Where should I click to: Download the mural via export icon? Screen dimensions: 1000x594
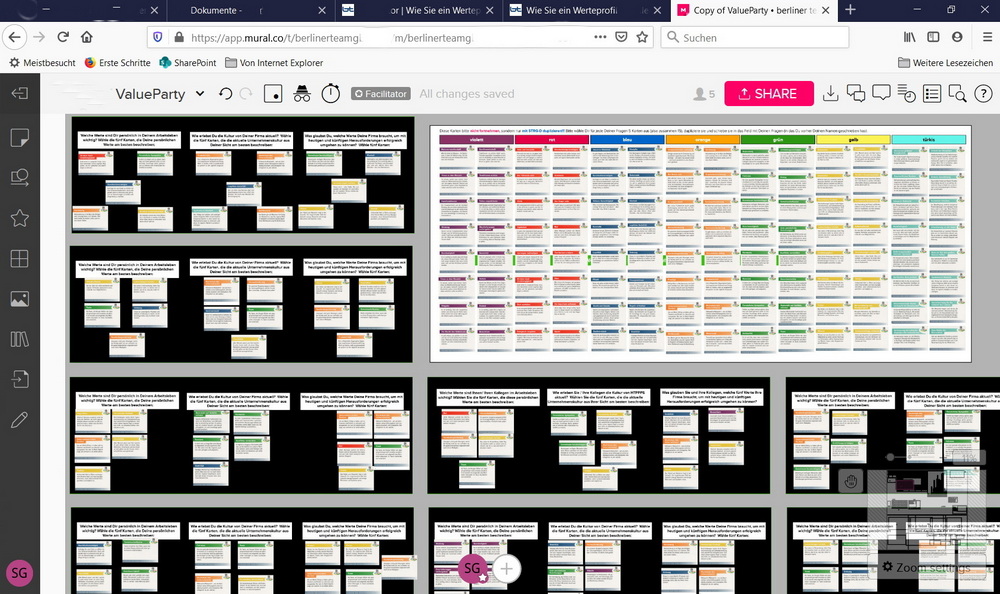click(830, 94)
